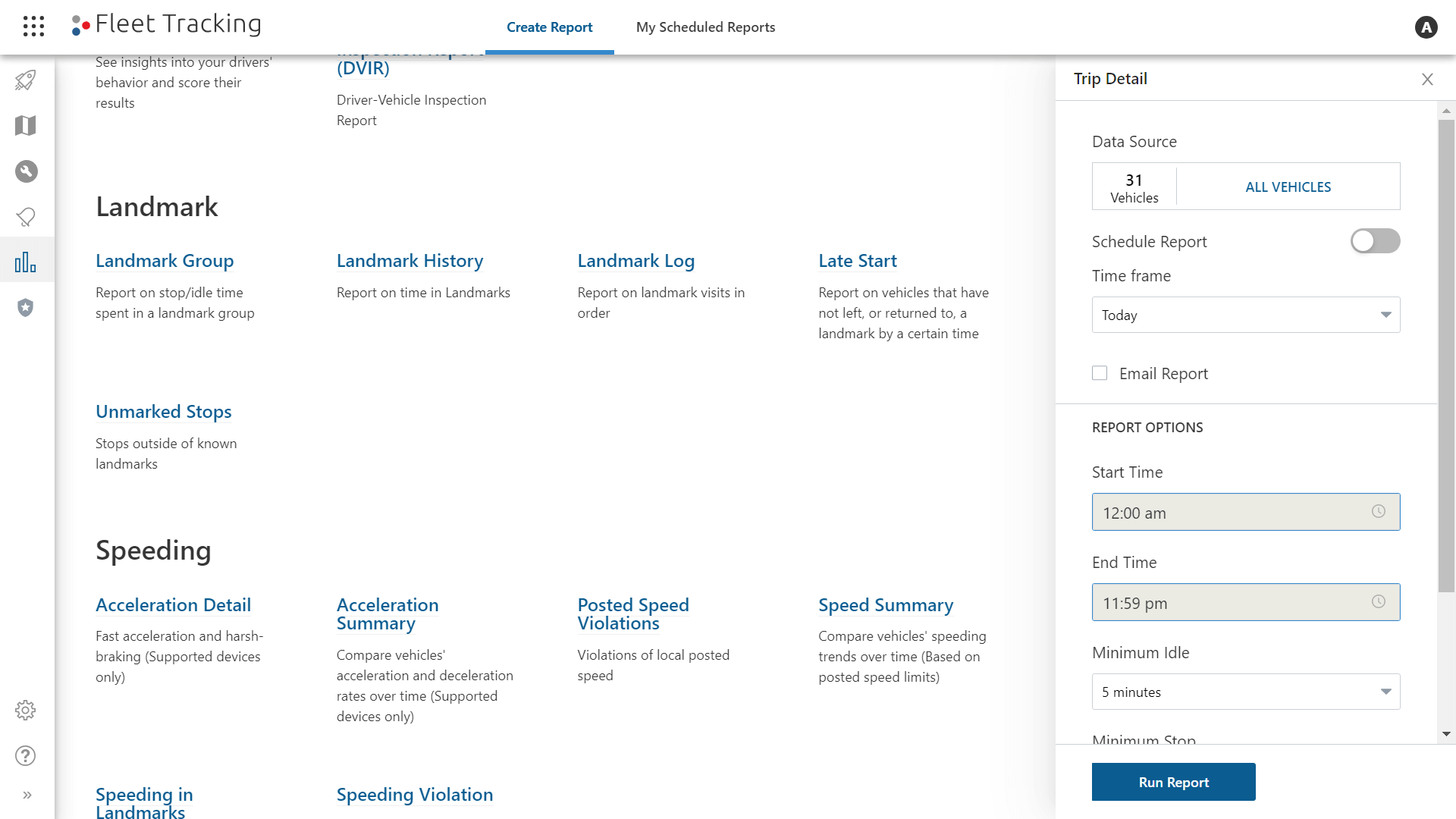Screen dimensions: 1456x819
Task: Click the Start Time input field
Action: (1247, 512)
